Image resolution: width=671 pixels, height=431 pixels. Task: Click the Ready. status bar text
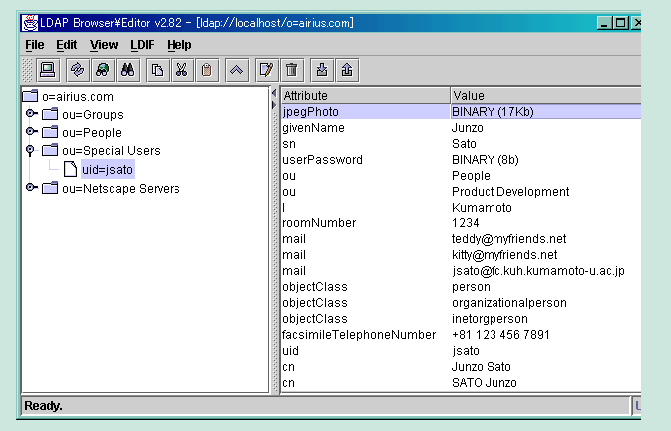click(43, 405)
